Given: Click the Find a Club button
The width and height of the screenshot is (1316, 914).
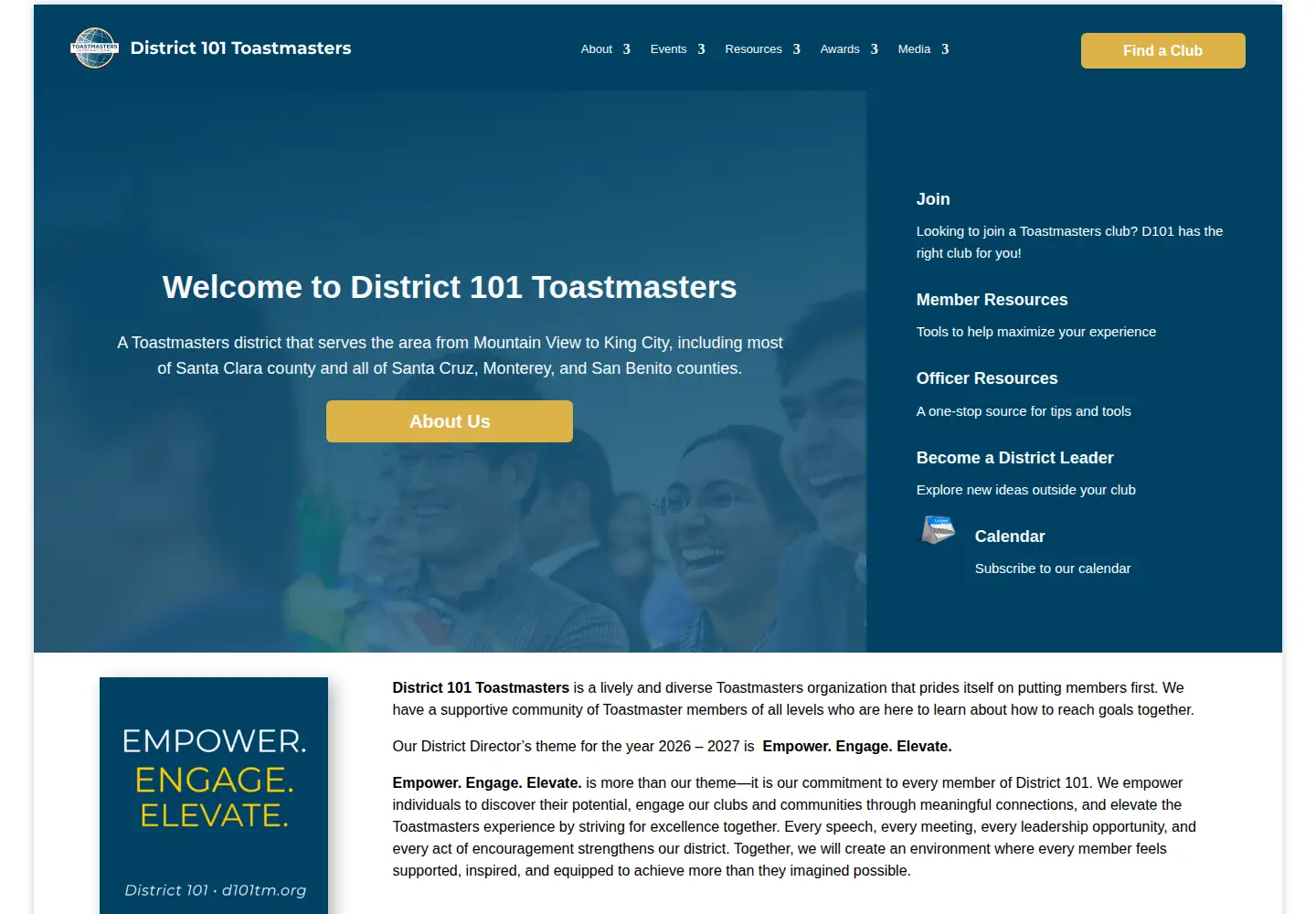Looking at the screenshot, I should pos(1162,50).
